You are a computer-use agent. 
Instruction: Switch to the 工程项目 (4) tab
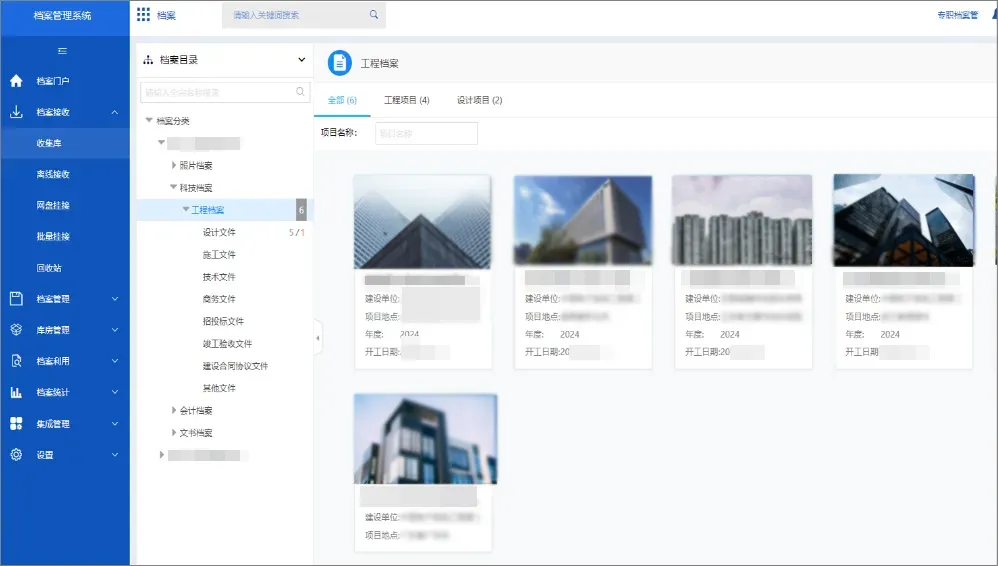click(407, 100)
